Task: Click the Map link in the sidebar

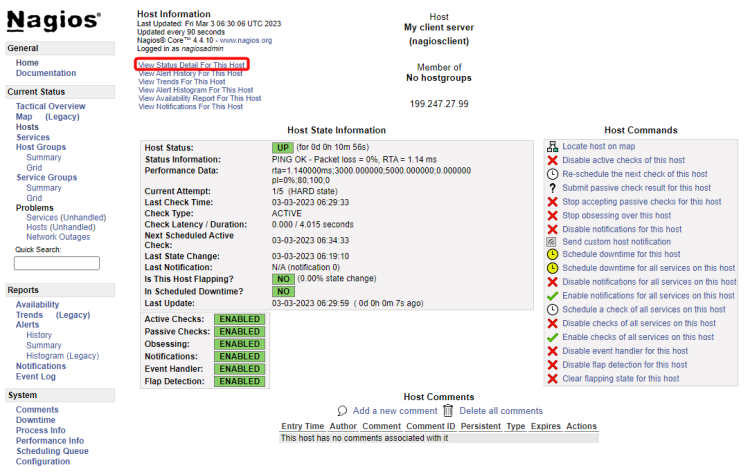Action: (24, 117)
